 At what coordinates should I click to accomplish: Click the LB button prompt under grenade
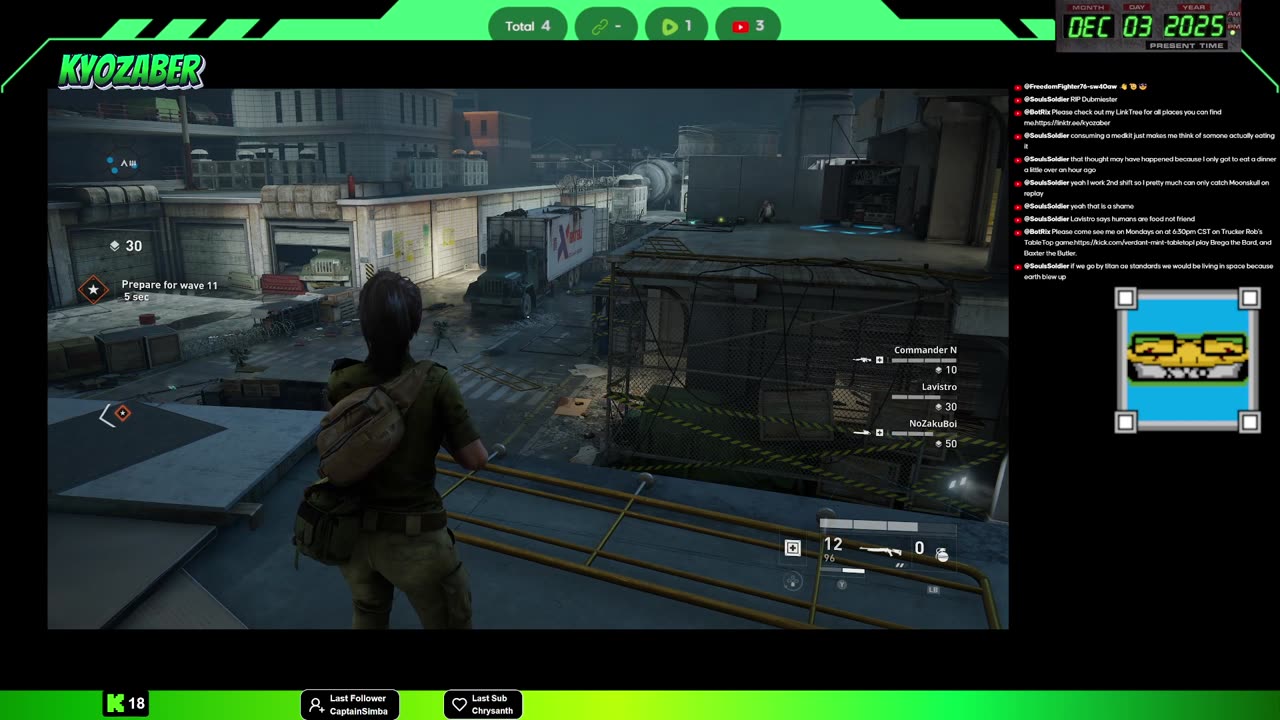[x=933, y=590]
